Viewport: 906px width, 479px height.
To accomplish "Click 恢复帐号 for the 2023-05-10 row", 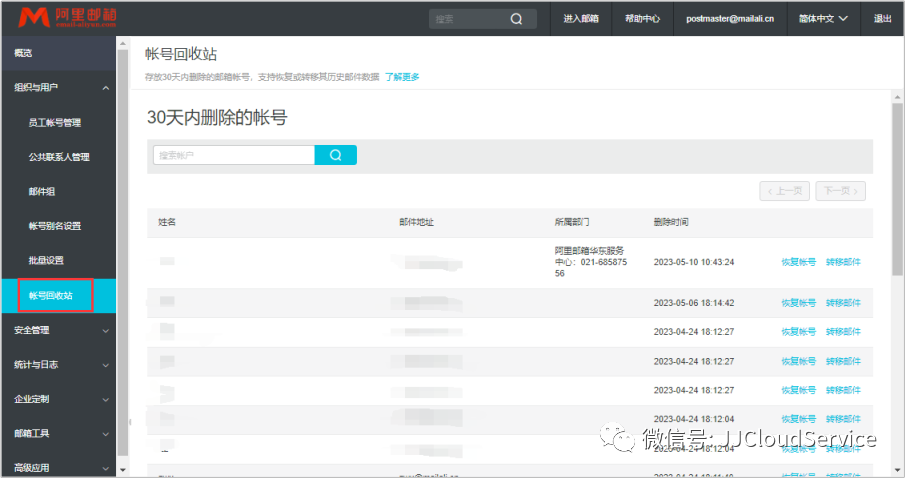I will (x=798, y=263).
